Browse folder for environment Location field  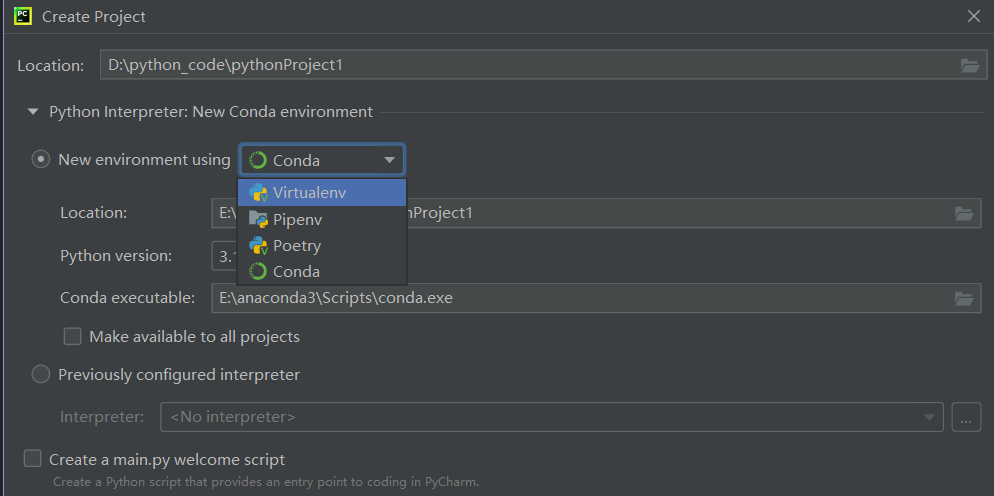(x=963, y=213)
